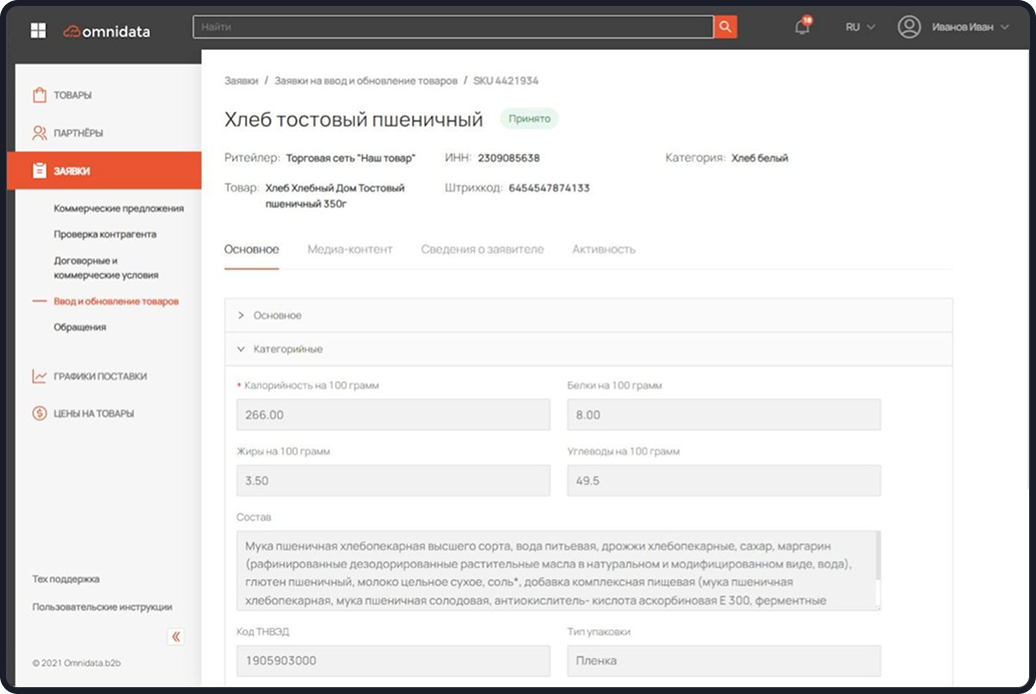The width and height of the screenshot is (1036, 694).
Task: Click the Цены на товары coin icon
Action: tap(40, 413)
